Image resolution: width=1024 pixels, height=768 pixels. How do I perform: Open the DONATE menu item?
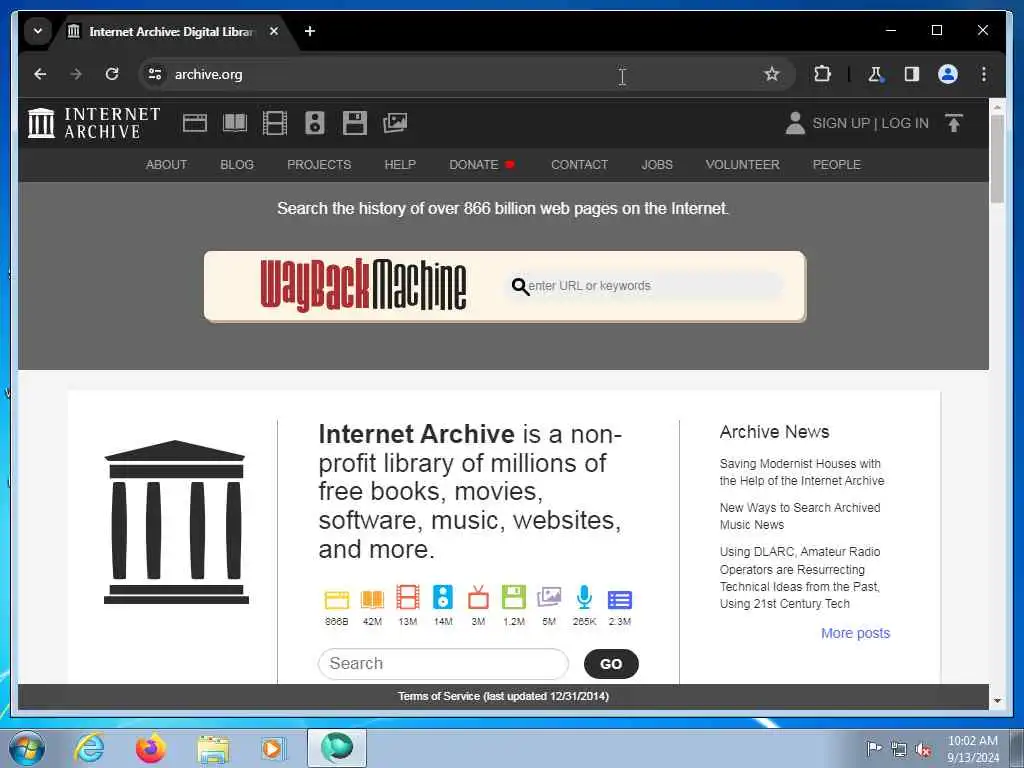pyautogui.click(x=482, y=165)
